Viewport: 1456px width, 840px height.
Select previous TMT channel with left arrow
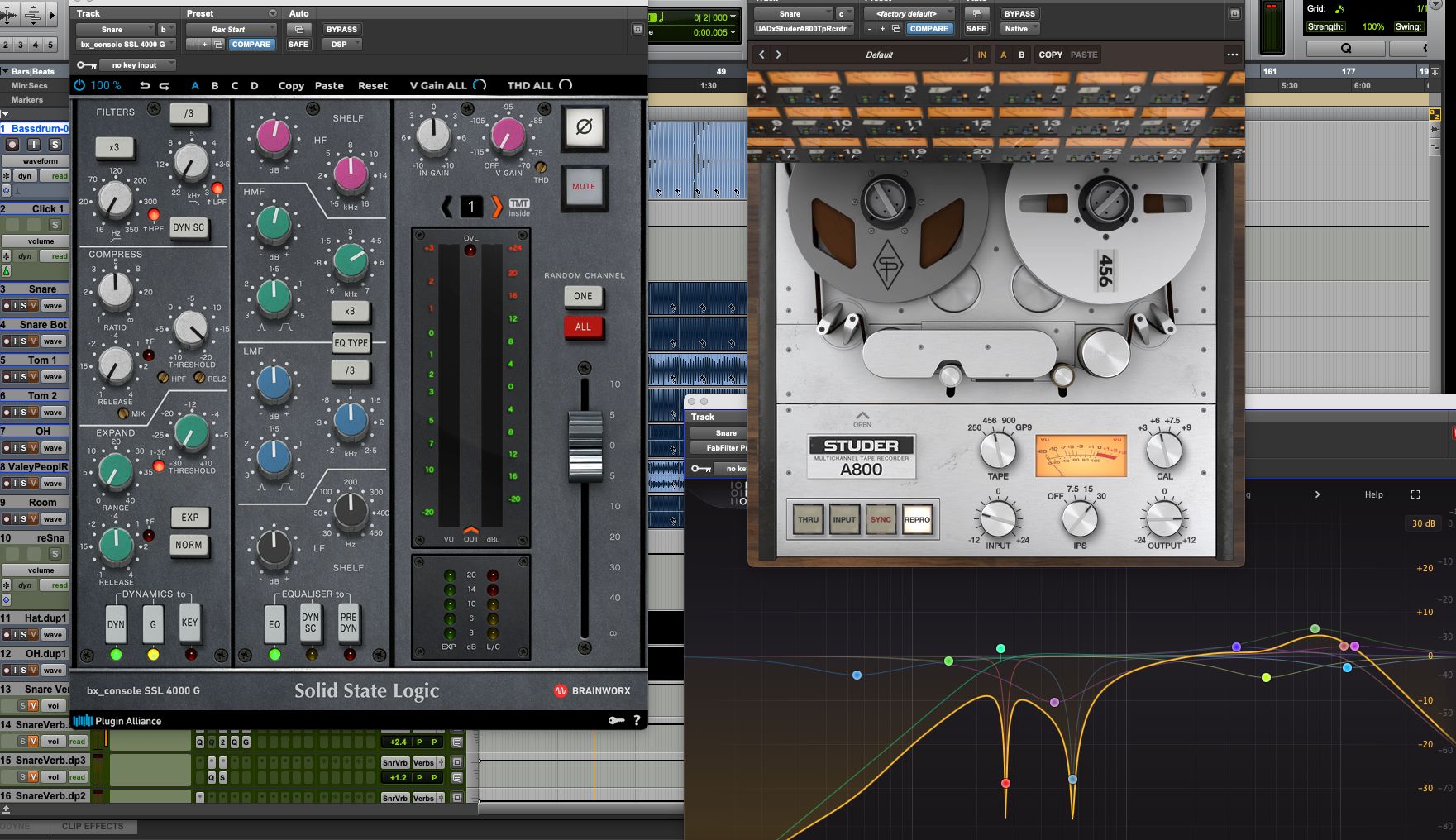tap(446, 207)
